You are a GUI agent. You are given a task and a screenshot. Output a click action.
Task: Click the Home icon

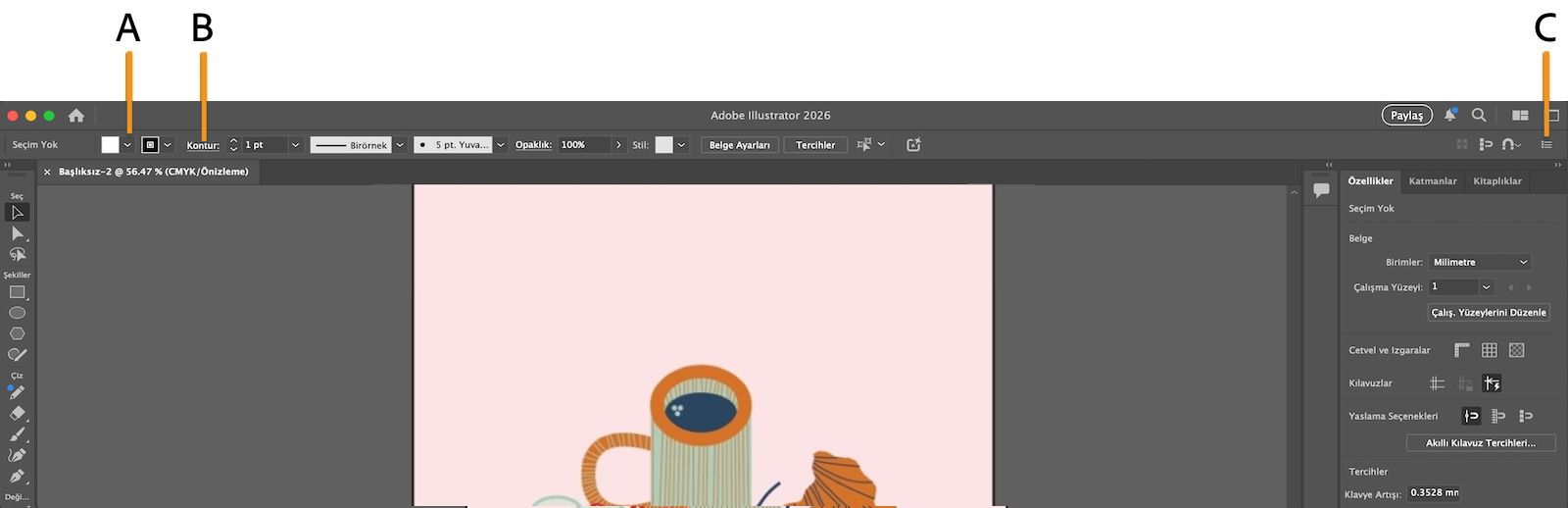coord(75,115)
